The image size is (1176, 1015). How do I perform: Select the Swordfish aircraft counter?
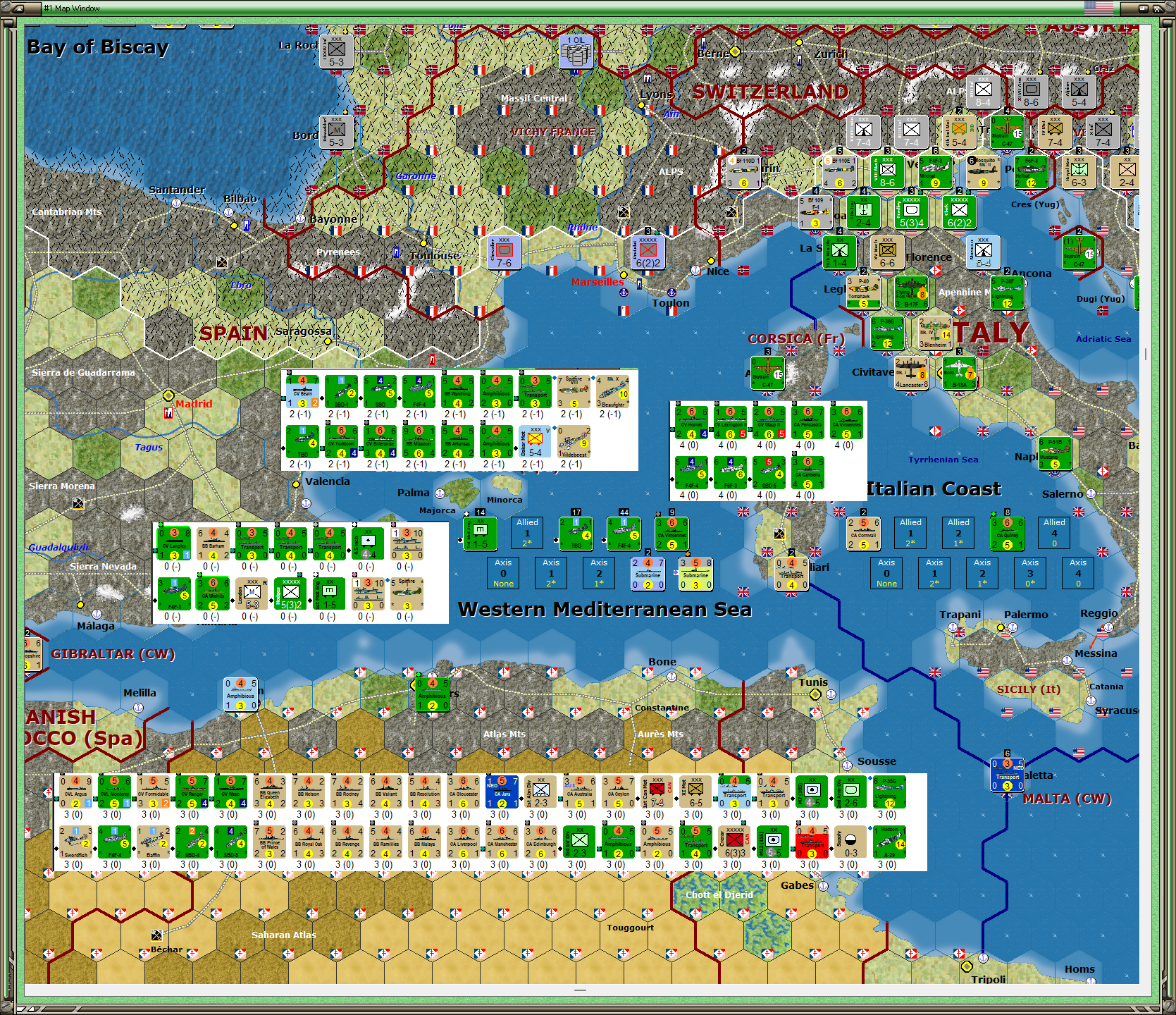[x=75, y=842]
